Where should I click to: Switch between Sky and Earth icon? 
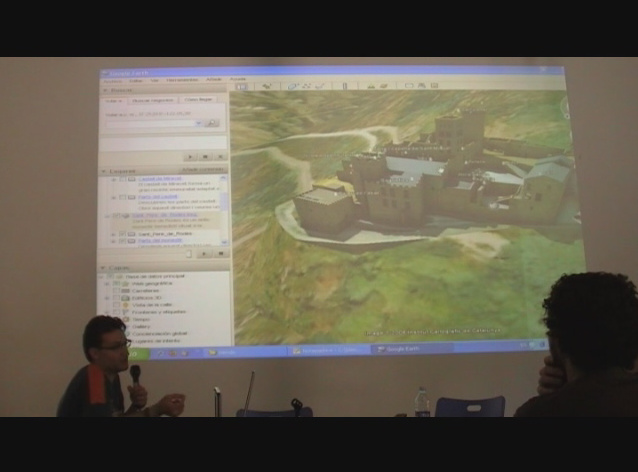(x=383, y=86)
